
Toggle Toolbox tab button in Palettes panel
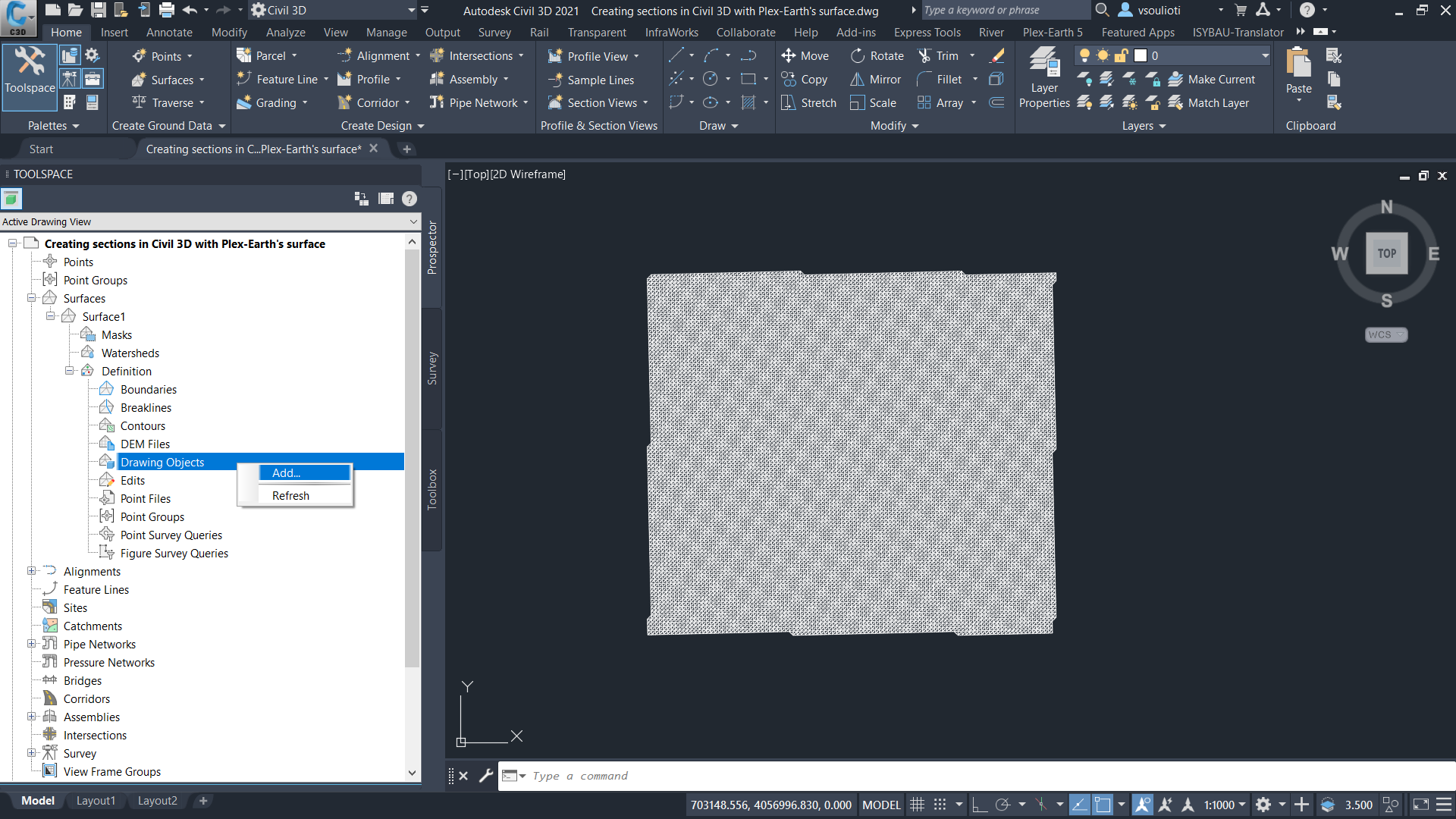tap(93, 79)
